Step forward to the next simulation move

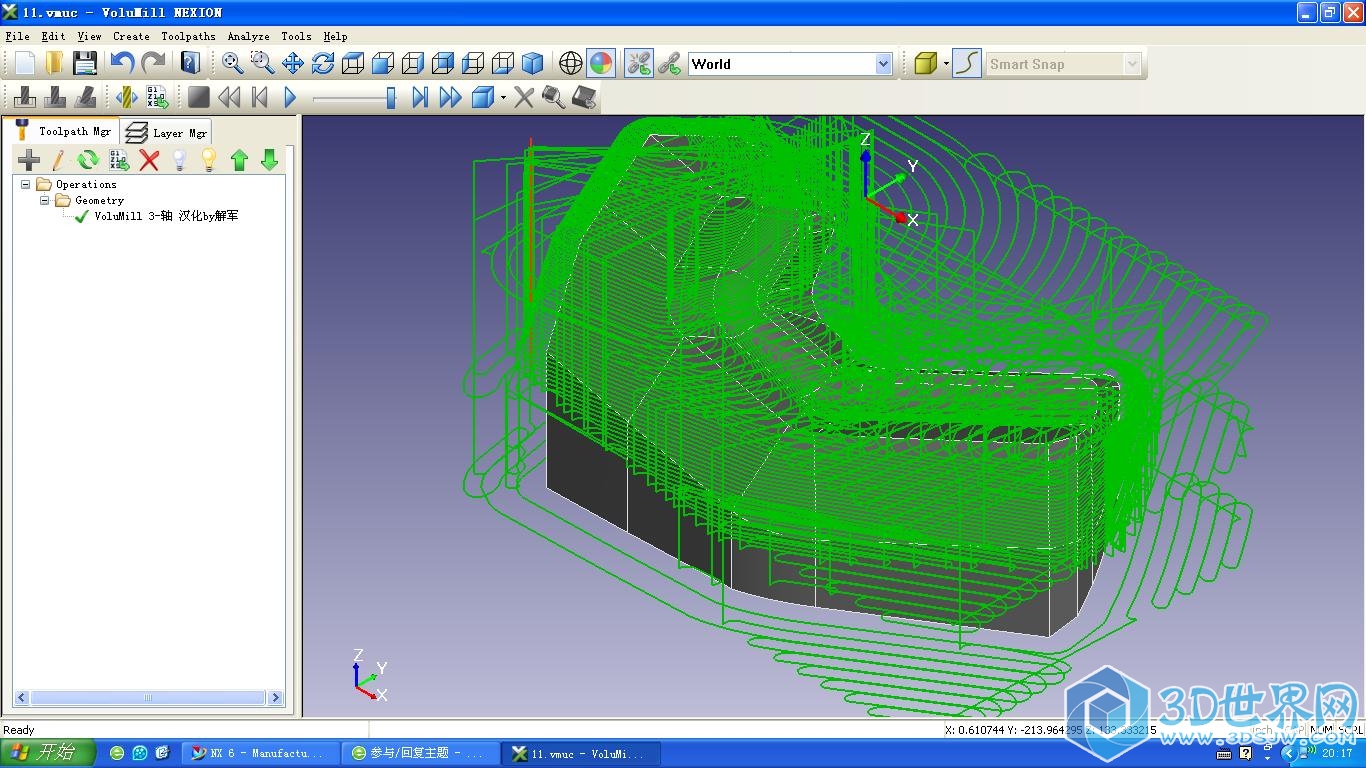420,97
